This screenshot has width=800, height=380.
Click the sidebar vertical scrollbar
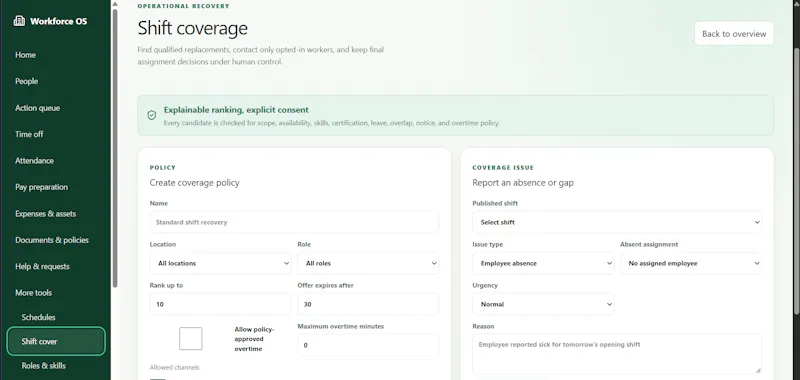click(115, 148)
